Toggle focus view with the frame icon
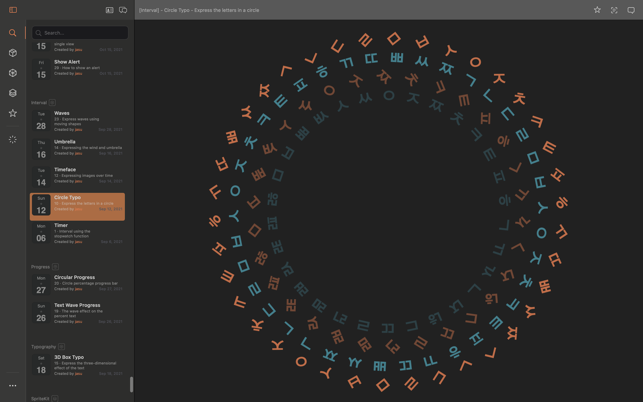Image resolution: width=643 pixels, height=402 pixels. point(614,10)
